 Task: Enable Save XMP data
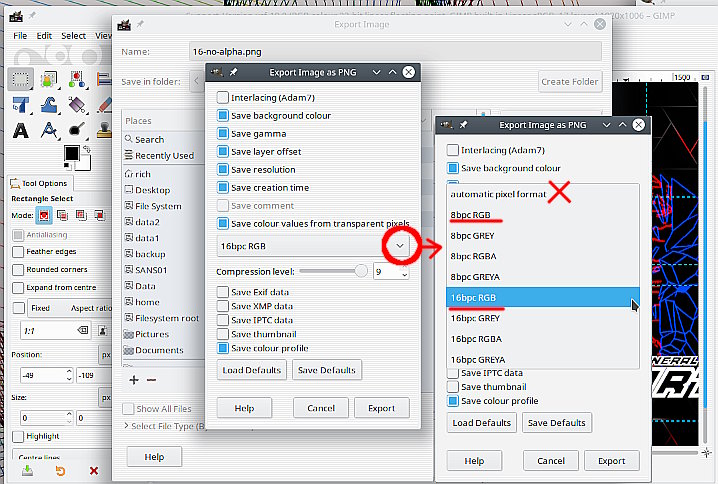coord(223,306)
